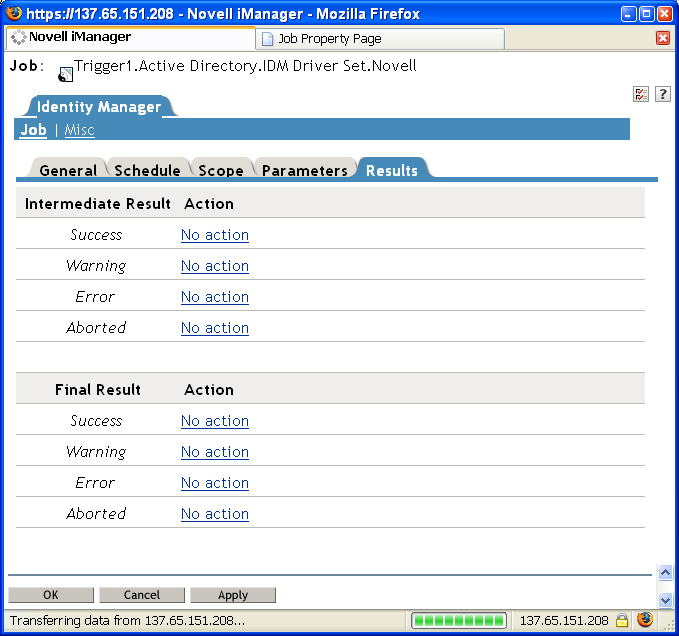The image size is (679, 636).
Task: Close the browser tab with red X
Action: [663, 38]
